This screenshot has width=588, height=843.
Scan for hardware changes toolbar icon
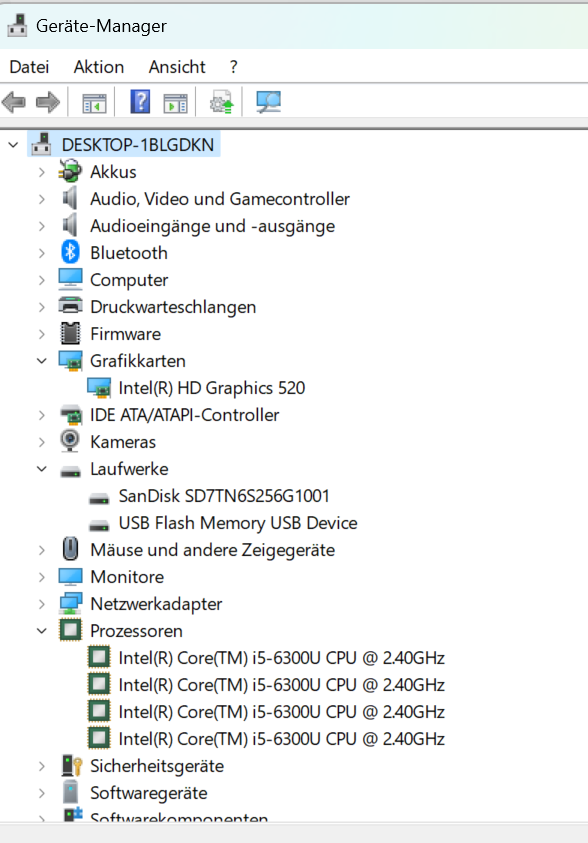click(x=268, y=102)
